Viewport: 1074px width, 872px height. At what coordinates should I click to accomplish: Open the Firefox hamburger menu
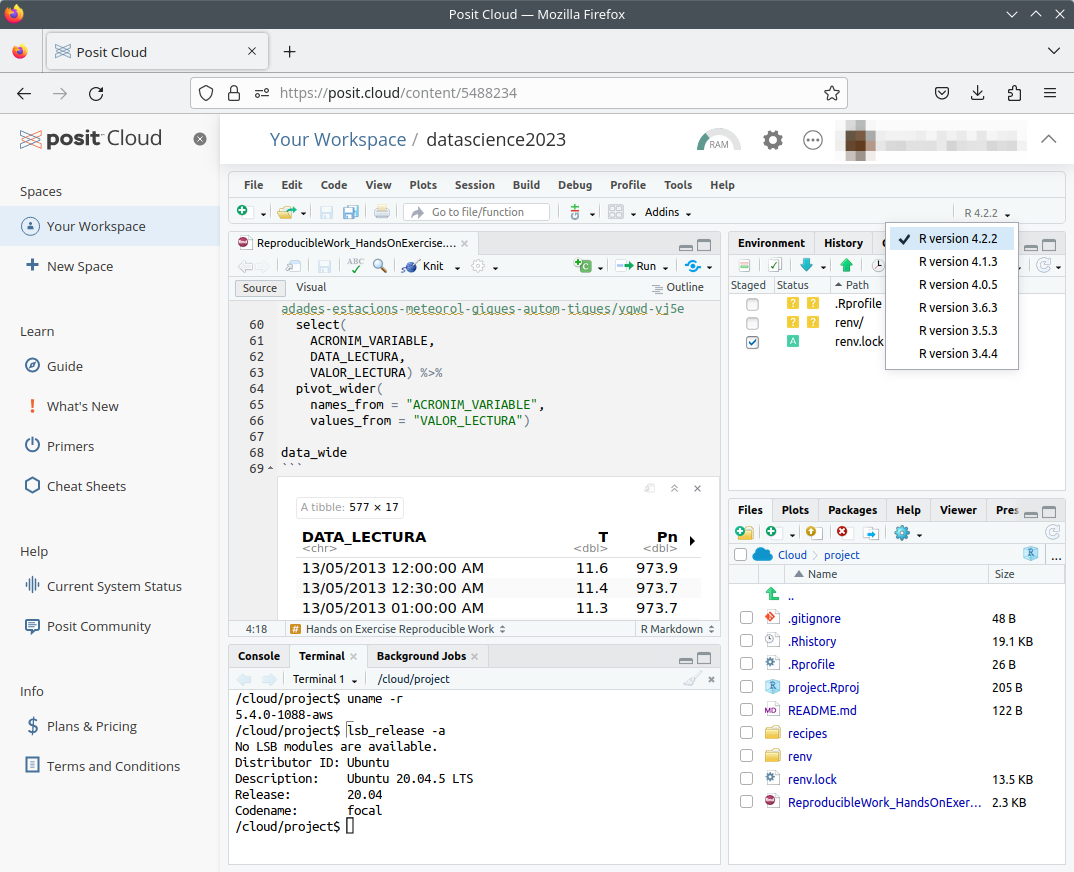[x=1049, y=93]
